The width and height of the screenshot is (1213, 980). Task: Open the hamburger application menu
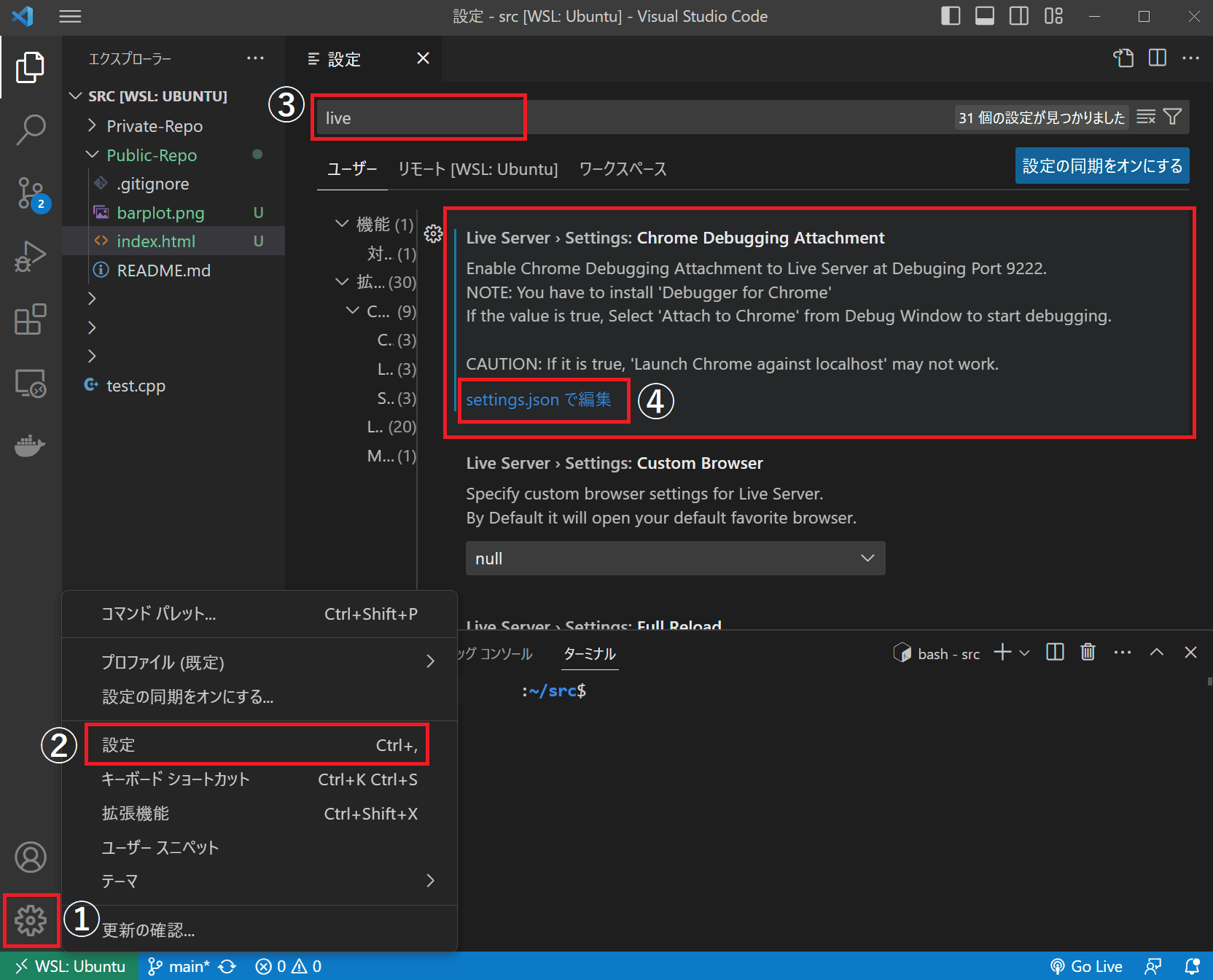[70, 16]
